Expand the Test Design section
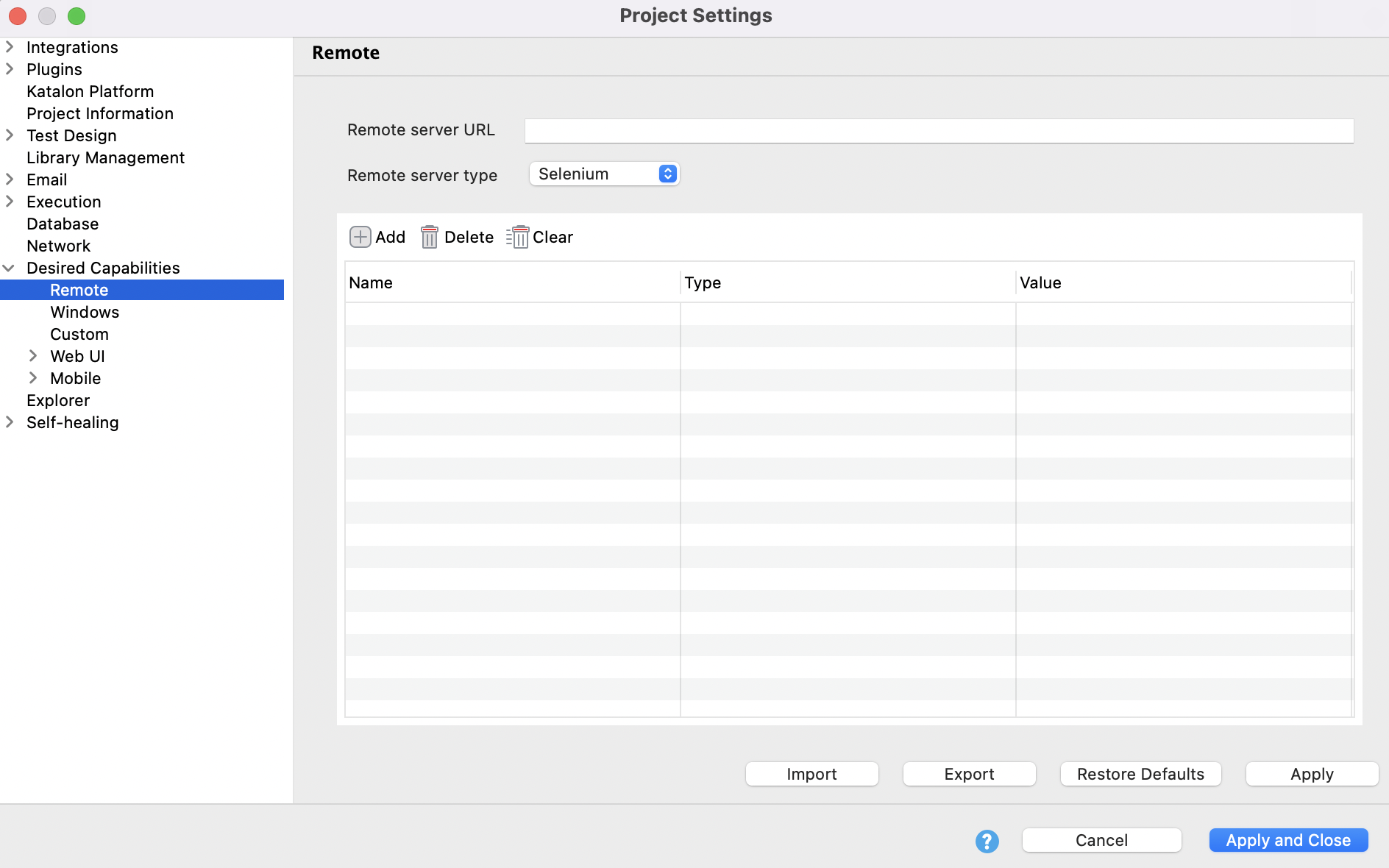Screen dimensions: 1389x868 [10, 135]
